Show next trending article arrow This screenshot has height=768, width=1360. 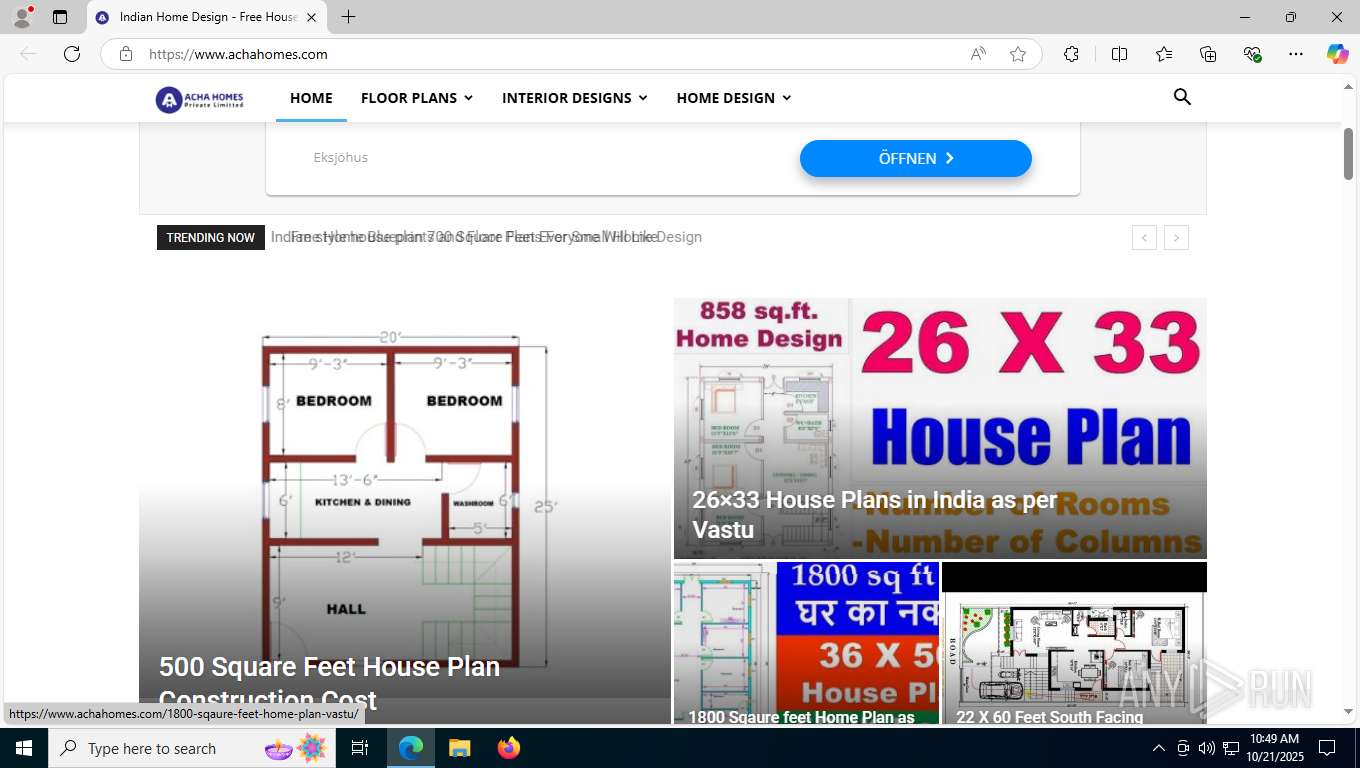click(x=1176, y=238)
